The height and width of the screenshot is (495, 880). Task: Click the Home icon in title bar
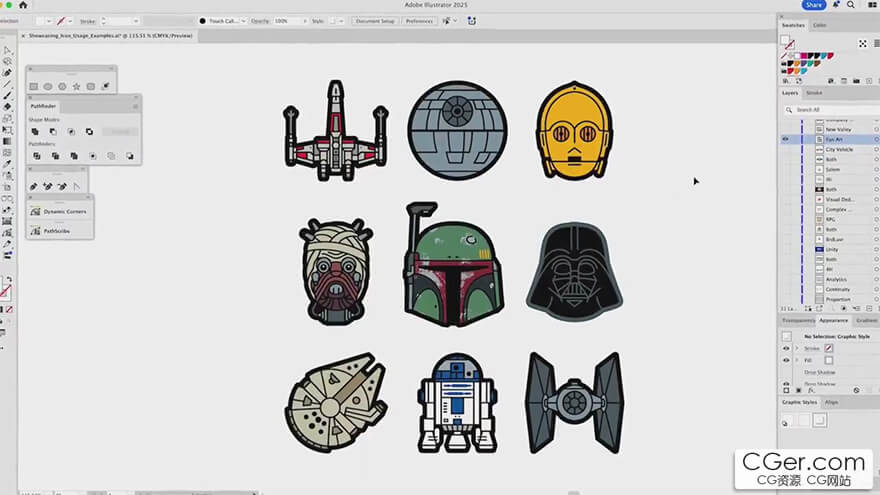pyautogui.click(x=22, y=5)
